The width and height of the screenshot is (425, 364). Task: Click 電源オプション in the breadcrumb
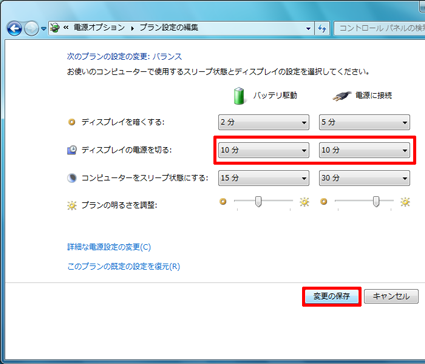[99, 28]
